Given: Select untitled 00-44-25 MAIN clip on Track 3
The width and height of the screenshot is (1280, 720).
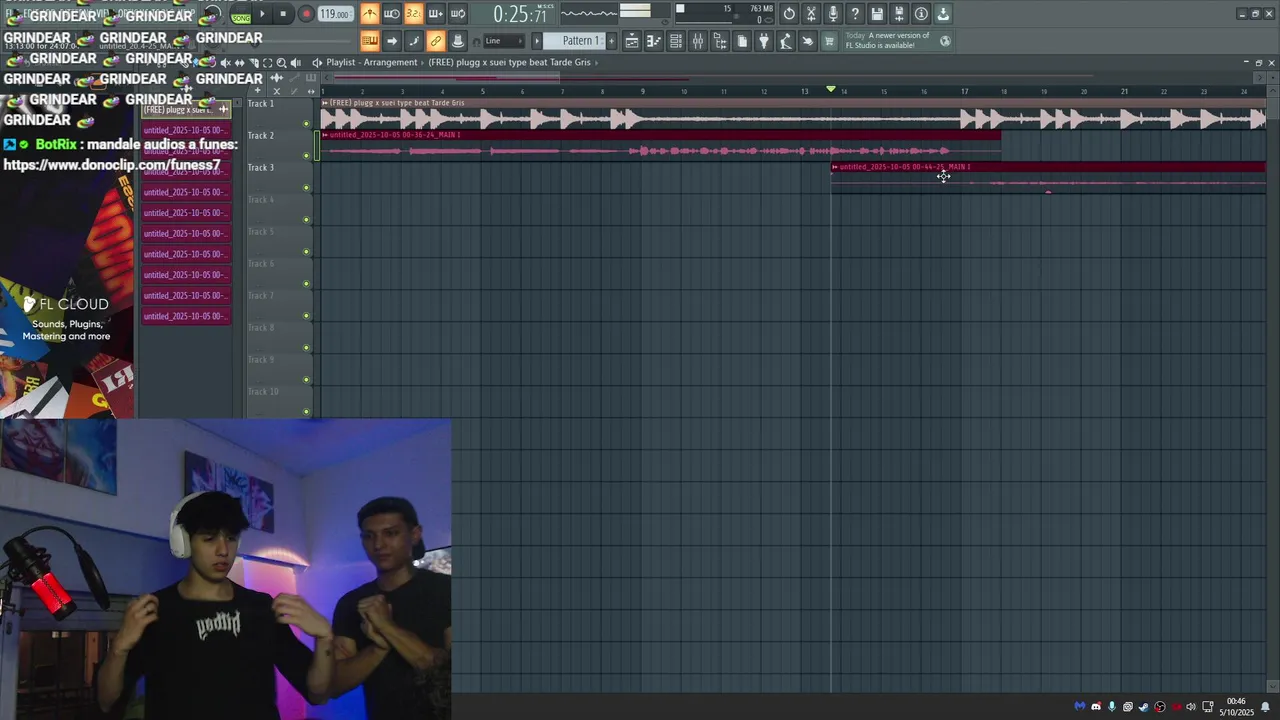Looking at the screenshot, I should tap(1048, 178).
